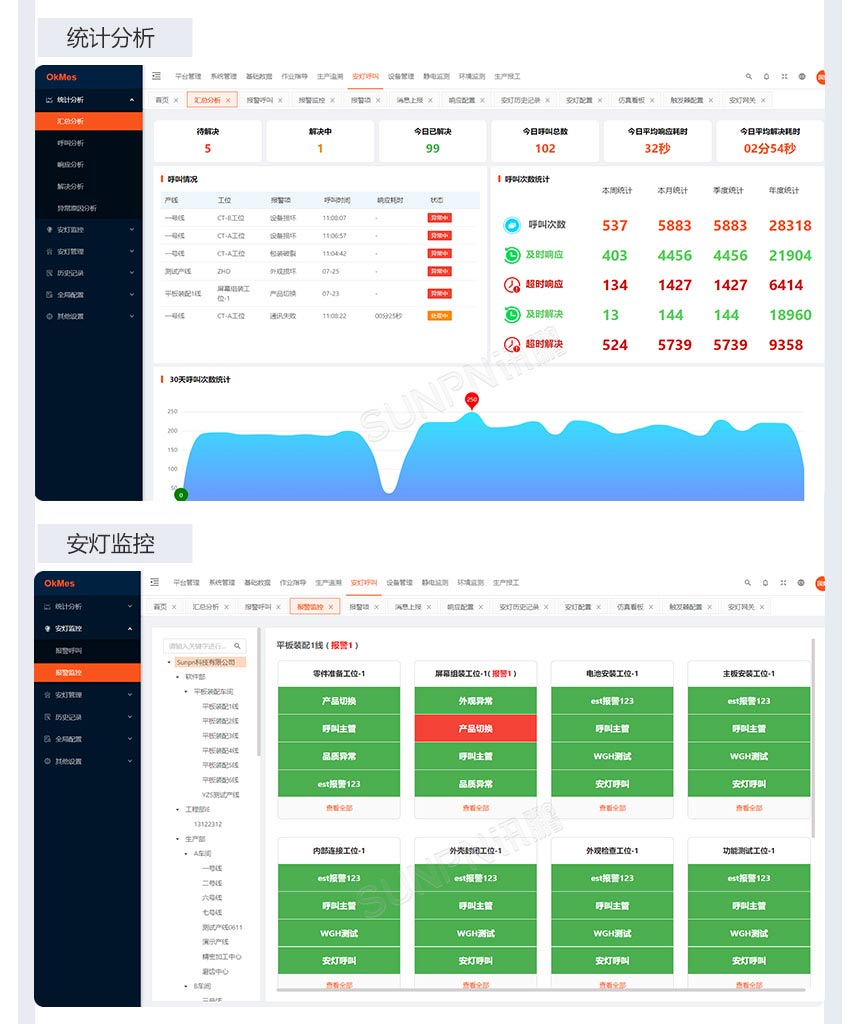
Task: Collapse the 统计分析 submenu chevron
Action: 132,100
